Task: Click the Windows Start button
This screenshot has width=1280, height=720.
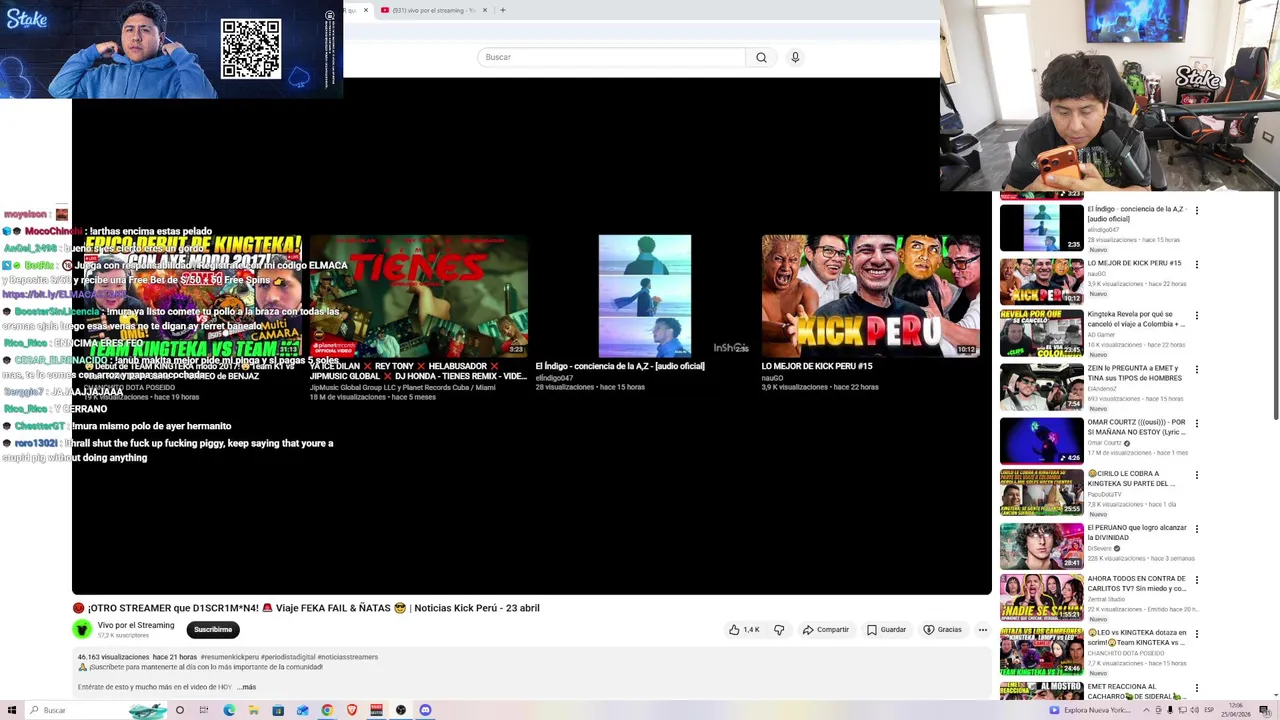Action: point(12,710)
